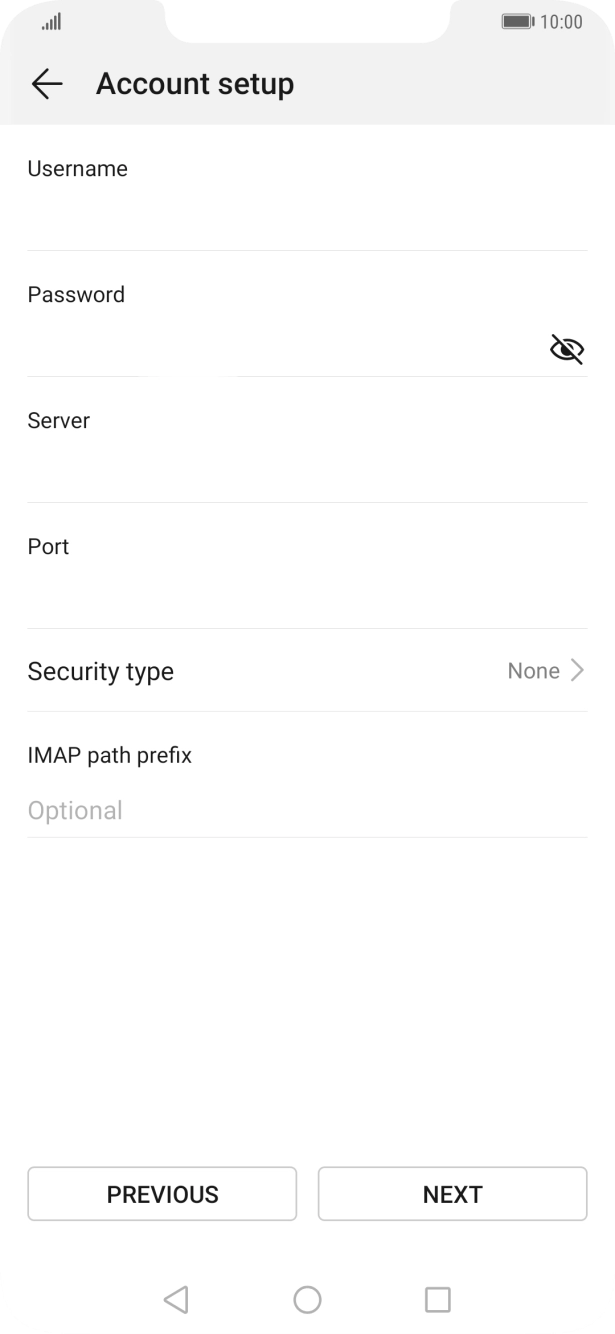615x1334 pixels.
Task: Tap the back arrow icon
Action: [x=47, y=85]
